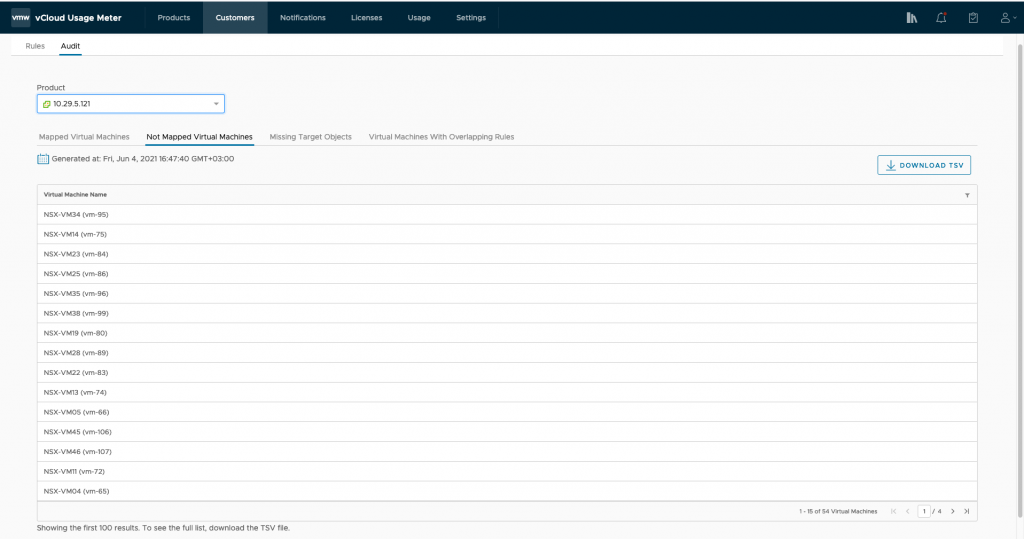
Task: Select row NSX-VM38 (vm-99)
Action: pos(507,313)
